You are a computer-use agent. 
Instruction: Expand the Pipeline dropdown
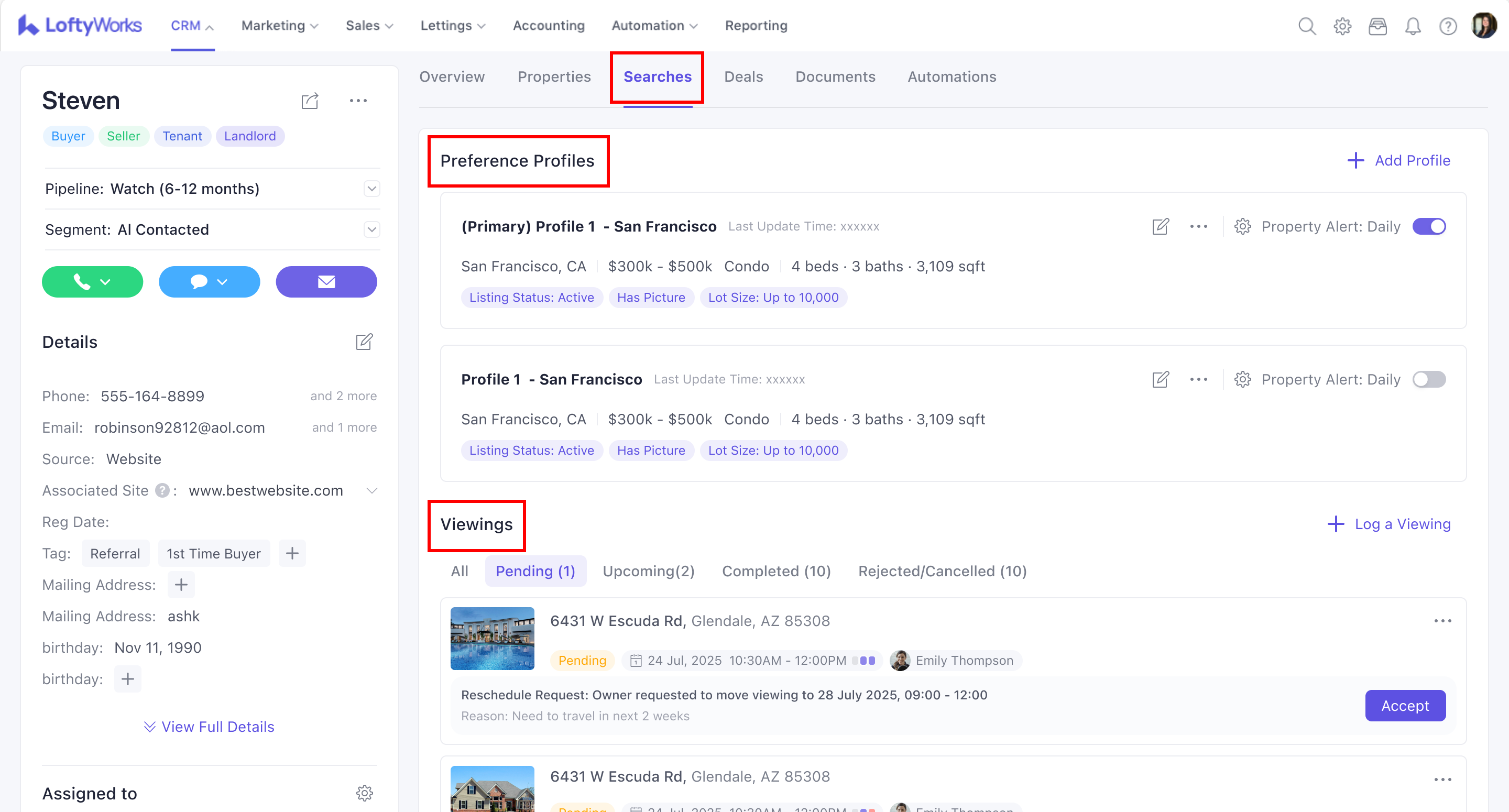[371, 189]
